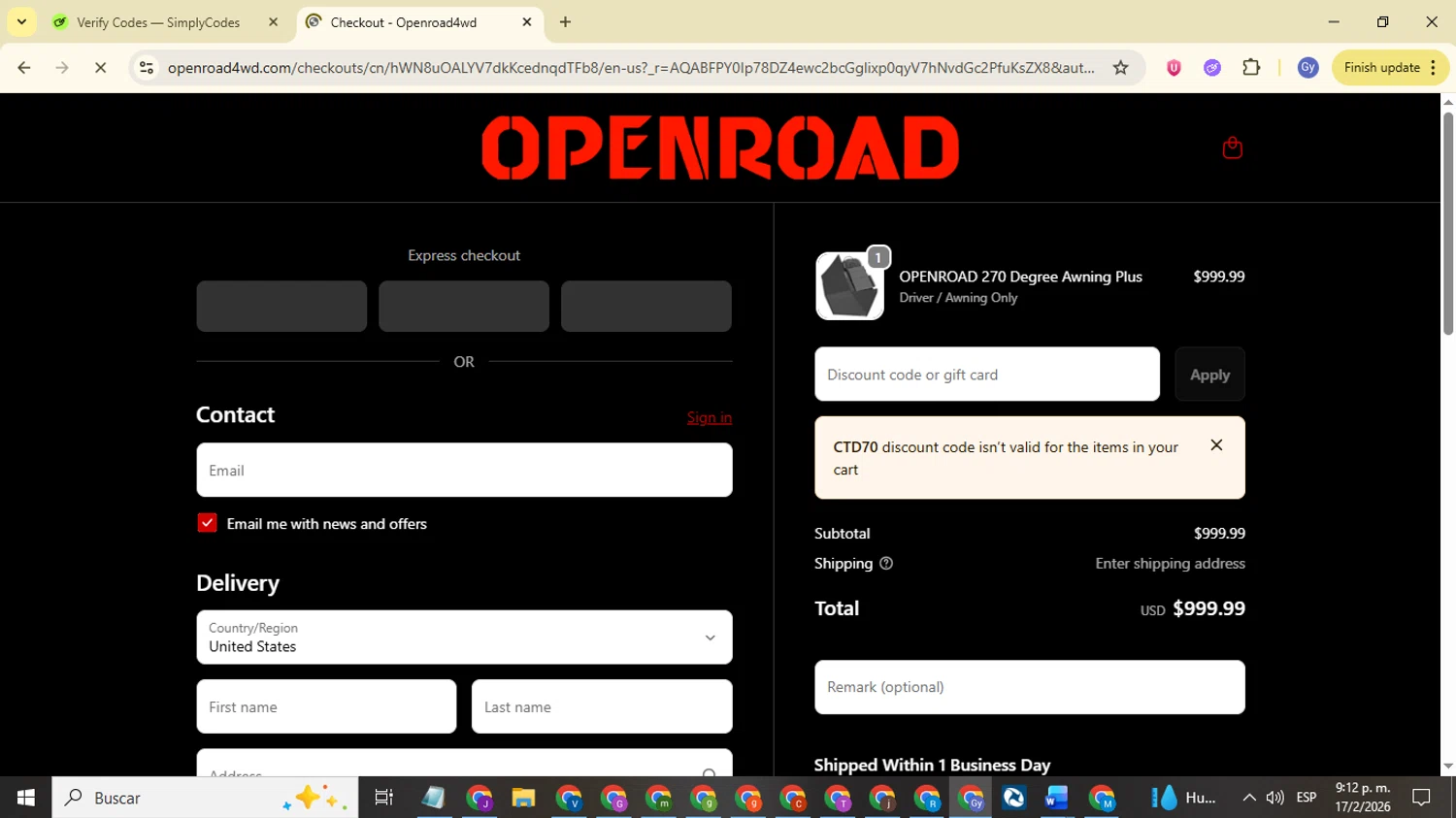Image resolution: width=1456 pixels, height=818 pixels.
Task: Dismiss the CTD70 invalid code message
Action: pos(1216,445)
